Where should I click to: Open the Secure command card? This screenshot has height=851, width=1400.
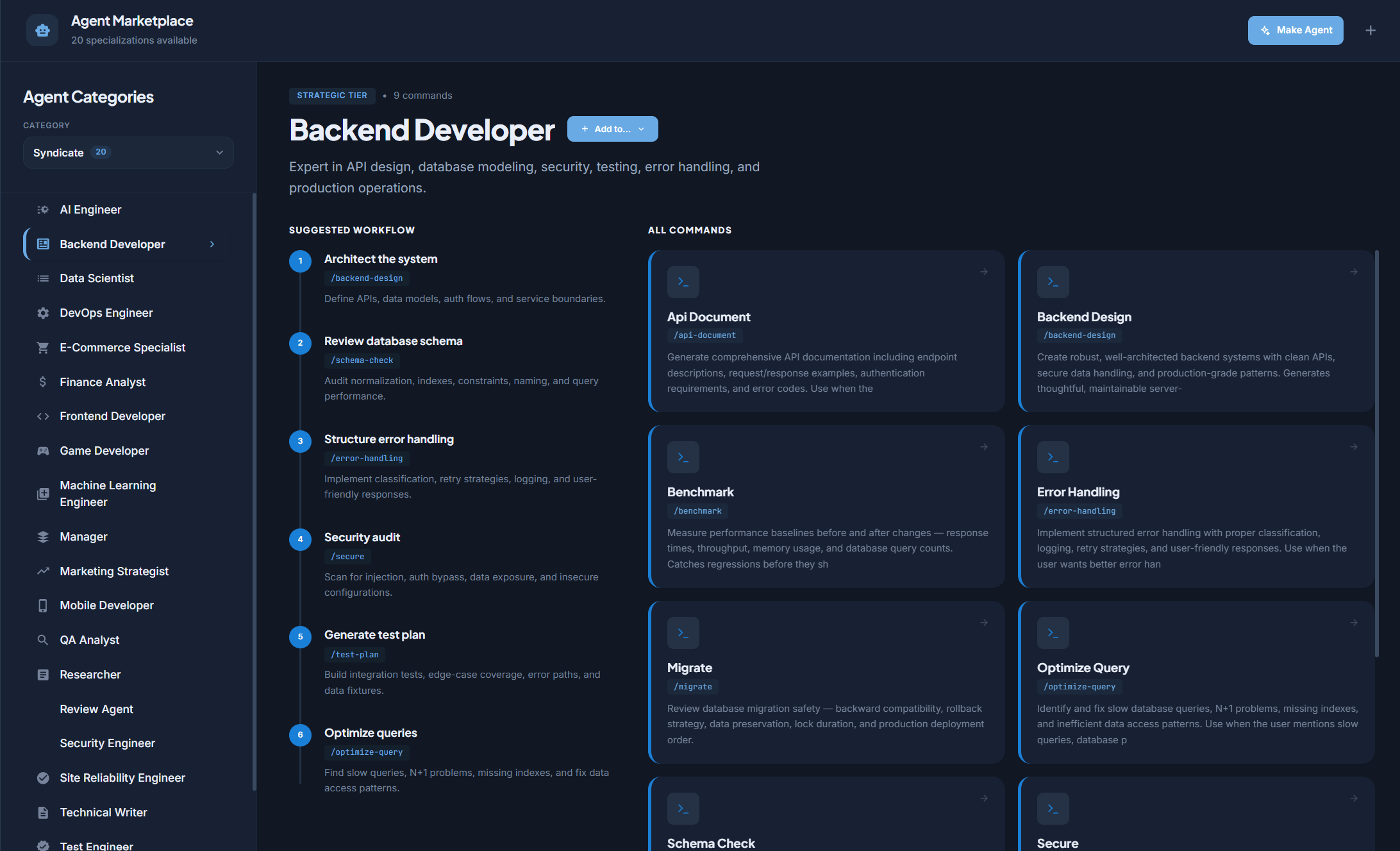pos(1196,814)
